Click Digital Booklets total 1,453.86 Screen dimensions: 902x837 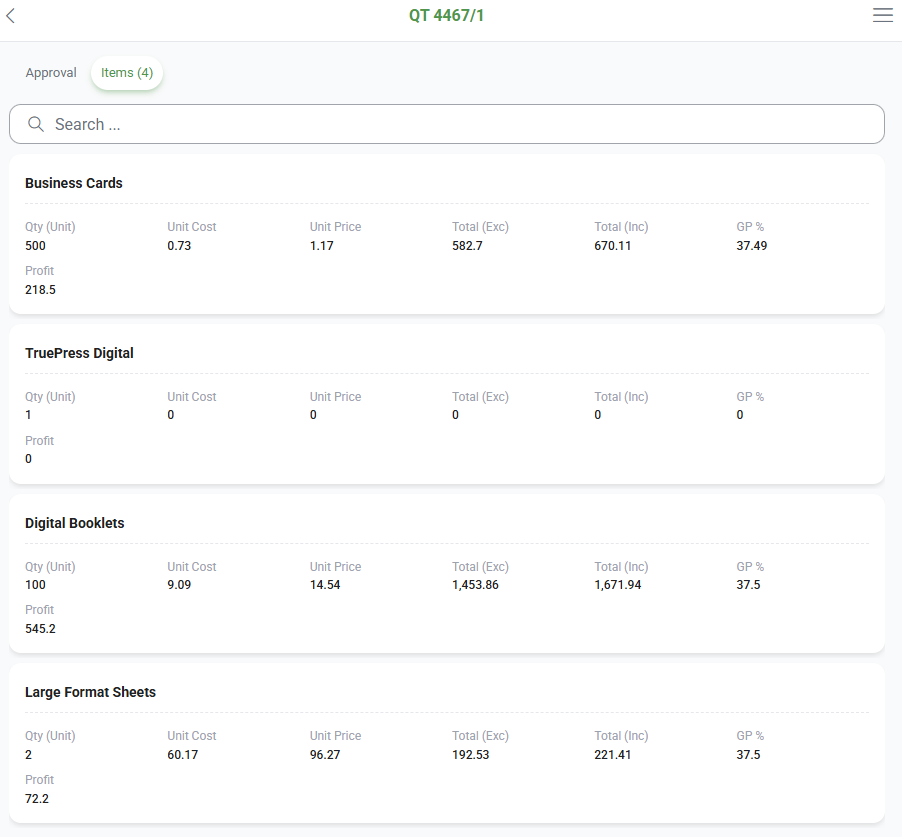[475, 585]
